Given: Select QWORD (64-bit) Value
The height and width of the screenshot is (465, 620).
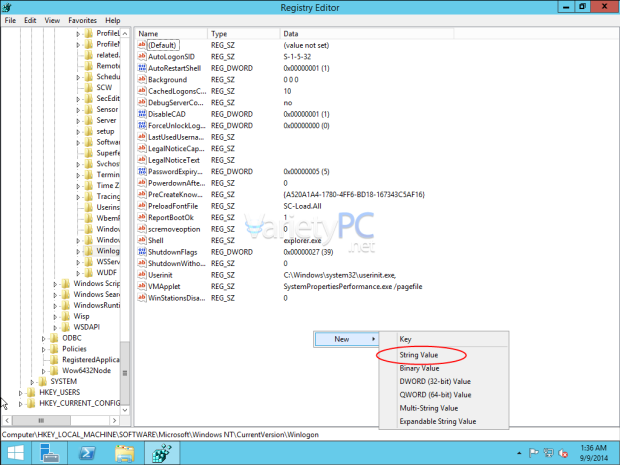Looking at the screenshot, I should tap(444, 395).
